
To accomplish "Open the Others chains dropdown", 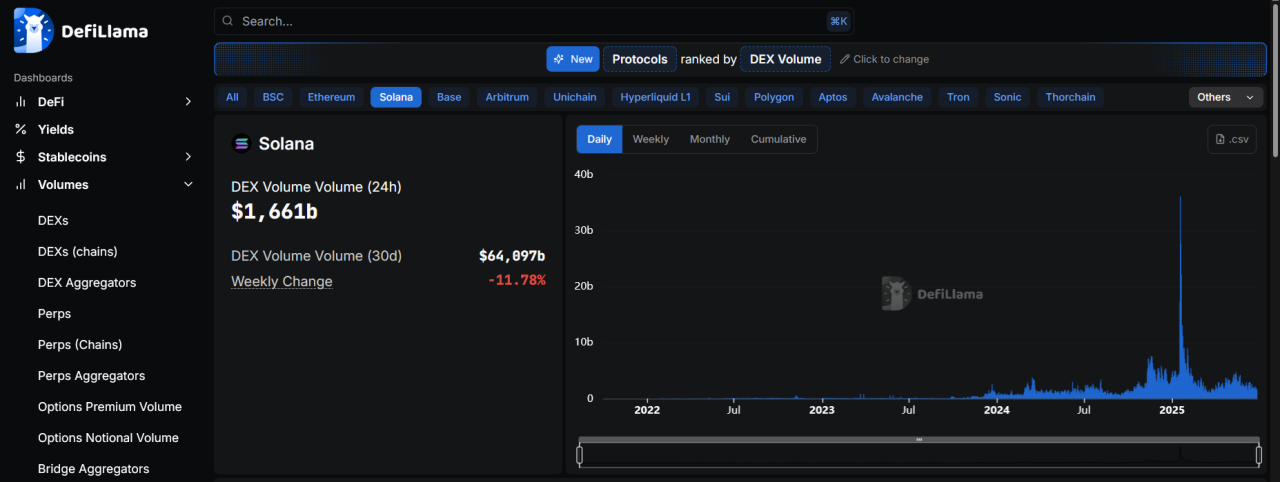I will click(x=1225, y=97).
